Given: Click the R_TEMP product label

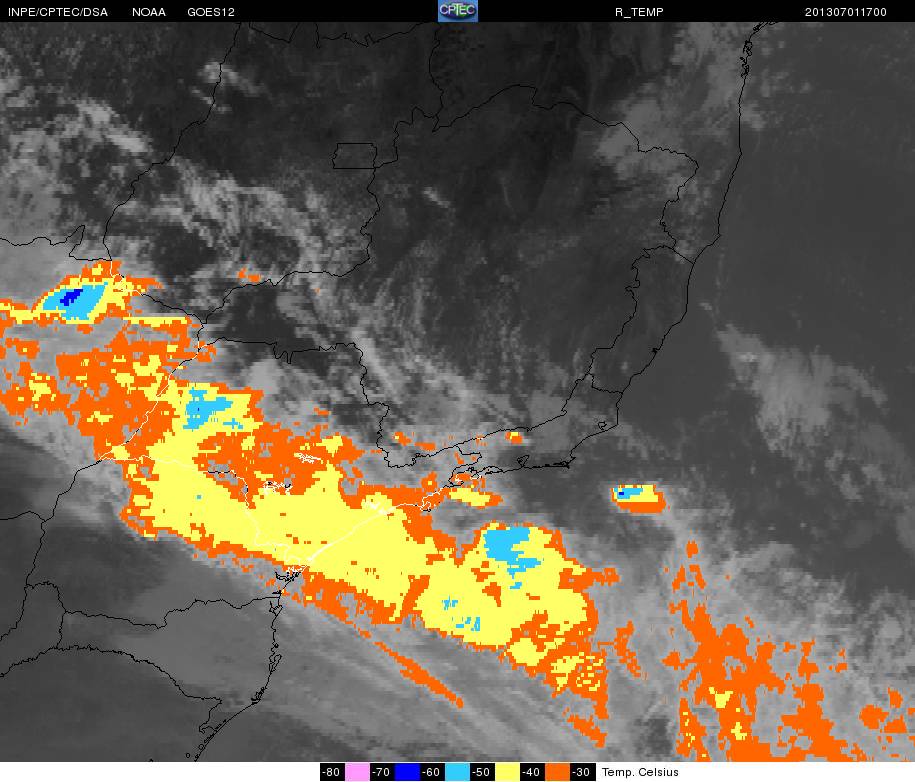Looking at the screenshot, I should (x=639, y=12).
